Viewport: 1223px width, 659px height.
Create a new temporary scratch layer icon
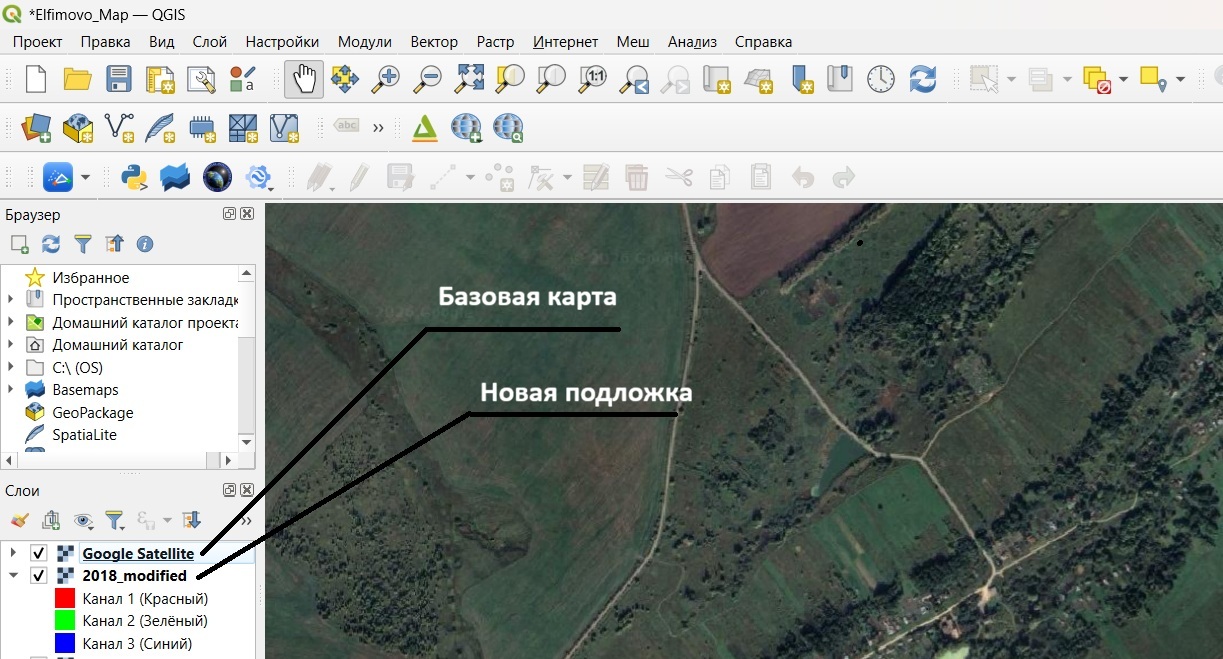[202, 127]
